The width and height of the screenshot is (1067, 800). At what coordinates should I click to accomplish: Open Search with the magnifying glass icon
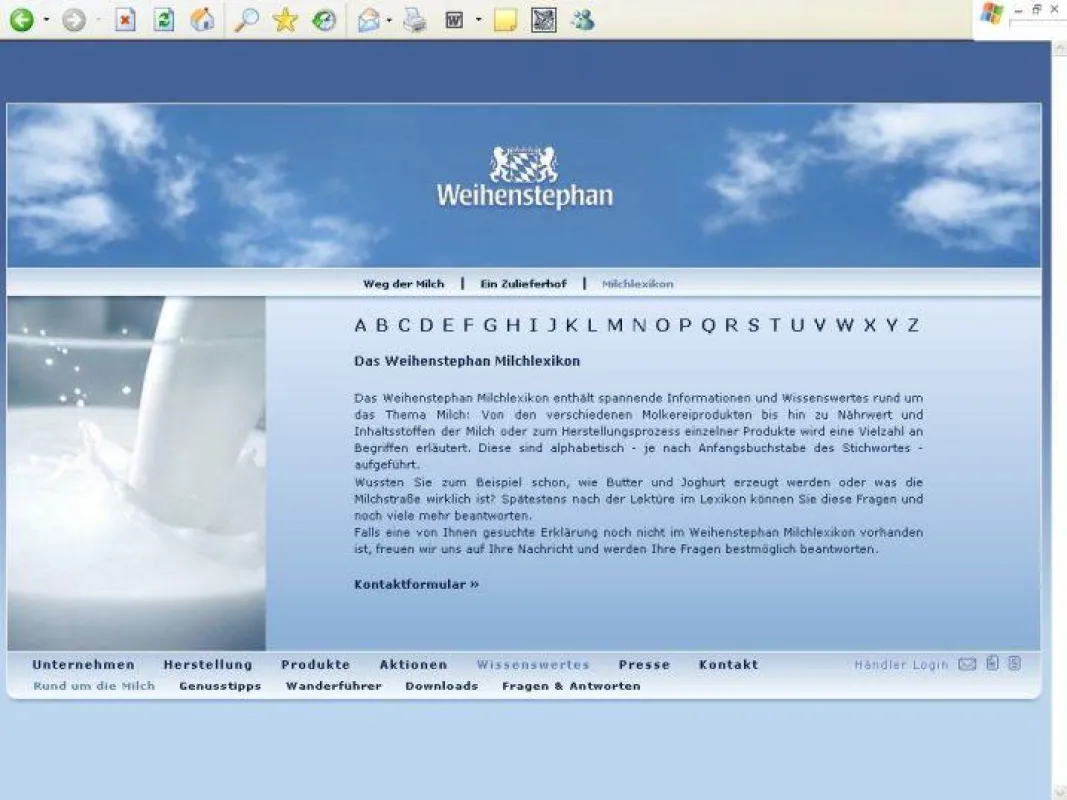246,20
